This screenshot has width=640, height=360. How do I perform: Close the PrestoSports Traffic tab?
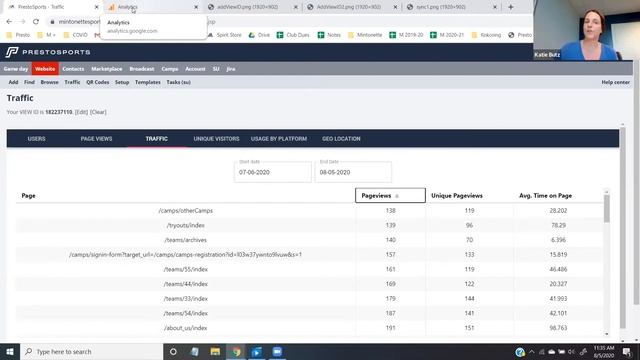coord(96,7)
